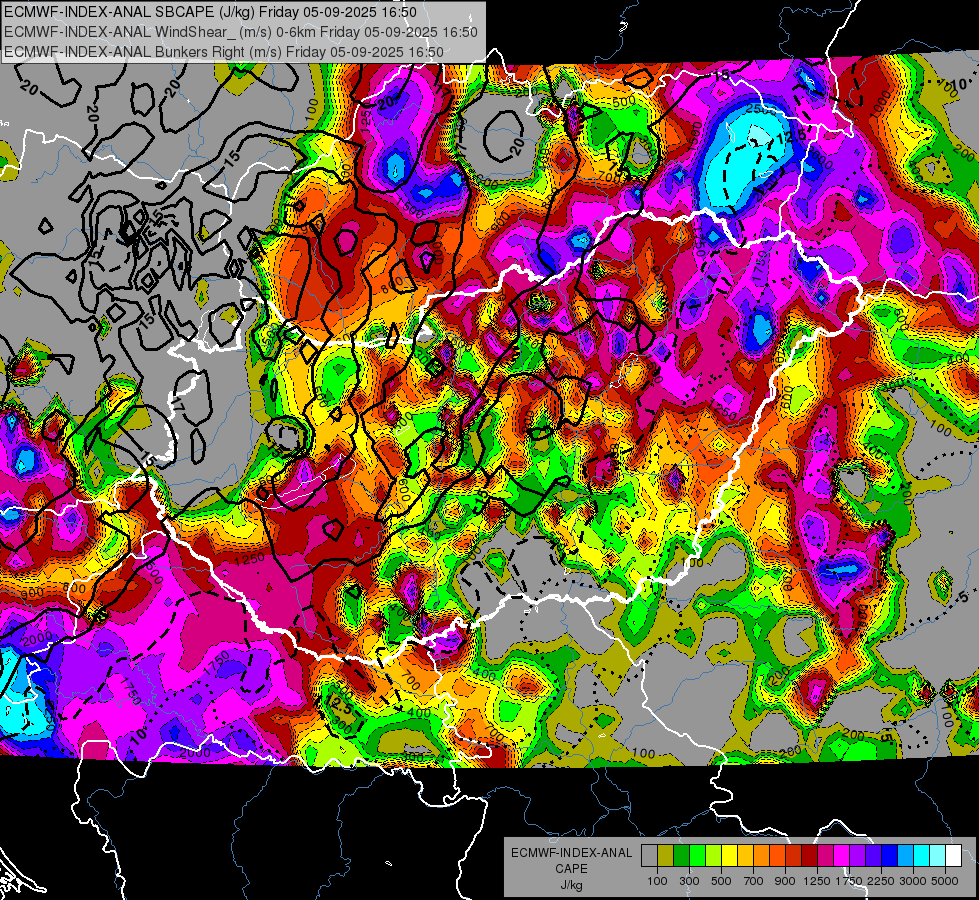The width and height of the screenshot is (979, 900).
Task: Click the pink-magenta swatch right of 1250 tick
Action: 825,856
